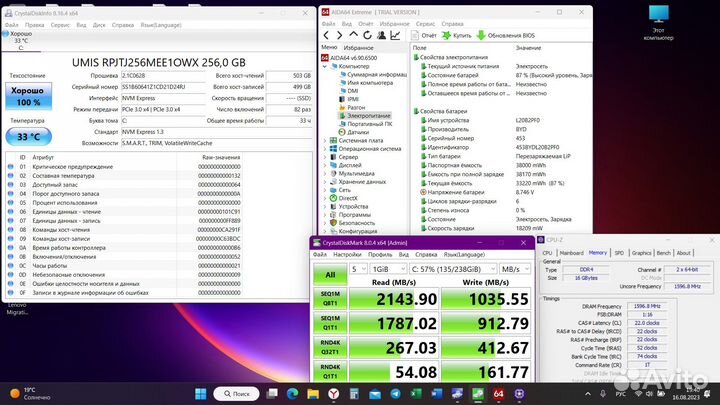This screenshot has width=720, height=405.
Task: Select disk C: tab in CrystalDiskInfo
Action: coord(21,40)
